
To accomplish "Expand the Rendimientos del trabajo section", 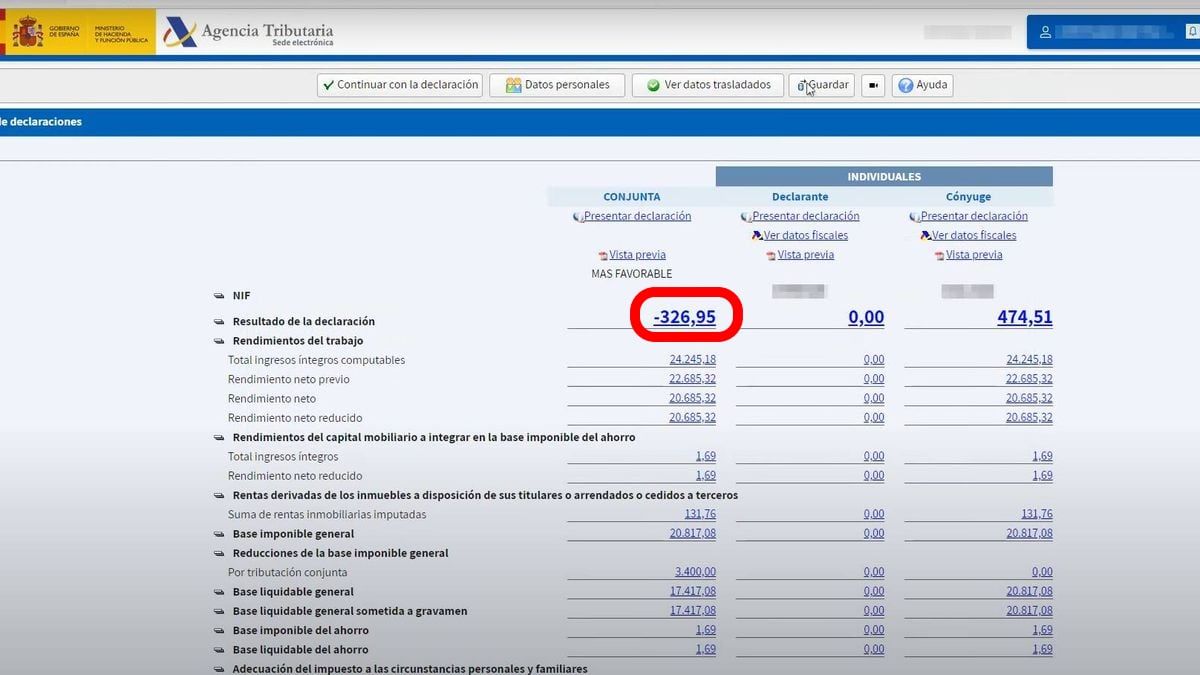I will [x=219, y=340].
